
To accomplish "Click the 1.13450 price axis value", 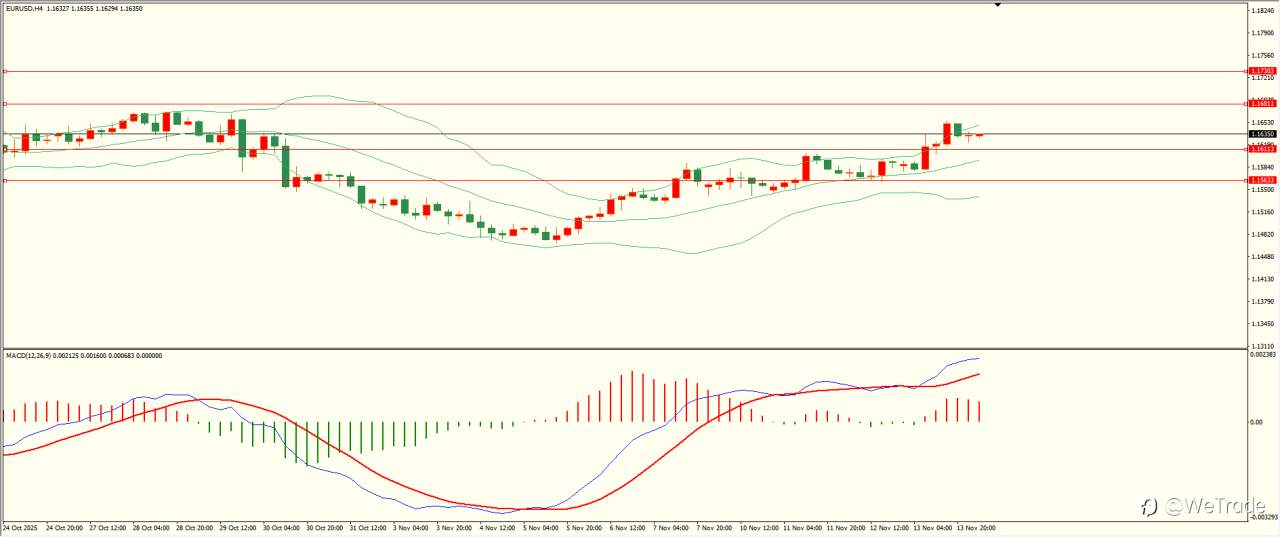I will [1262, 324].
